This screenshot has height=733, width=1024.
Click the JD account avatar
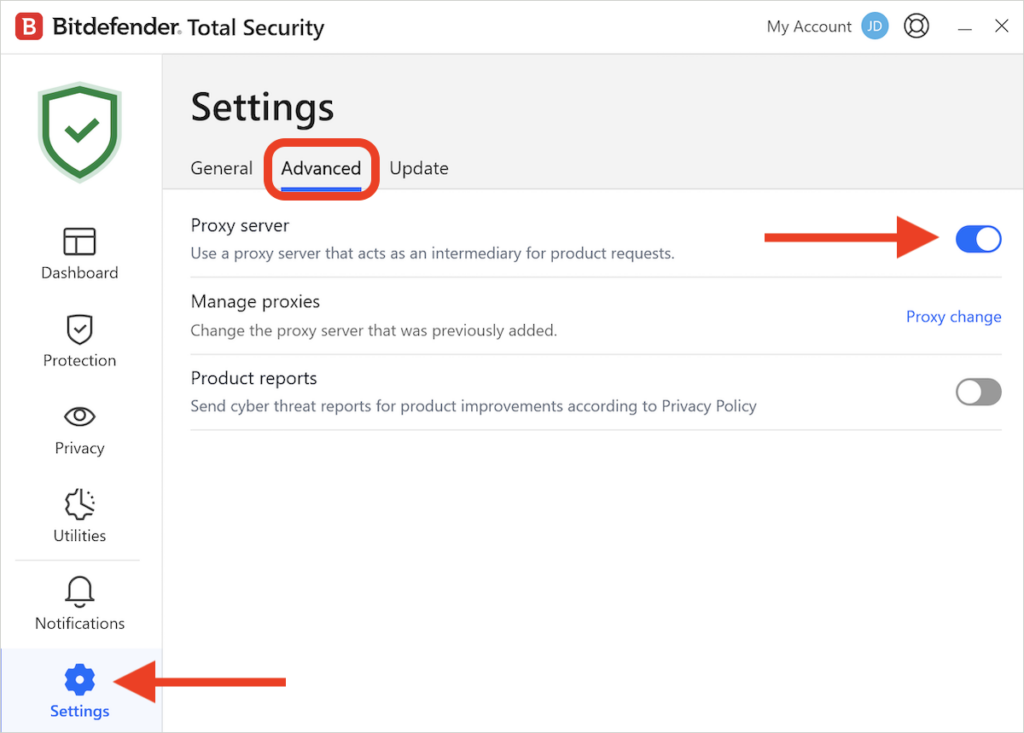tap(874, 26)
